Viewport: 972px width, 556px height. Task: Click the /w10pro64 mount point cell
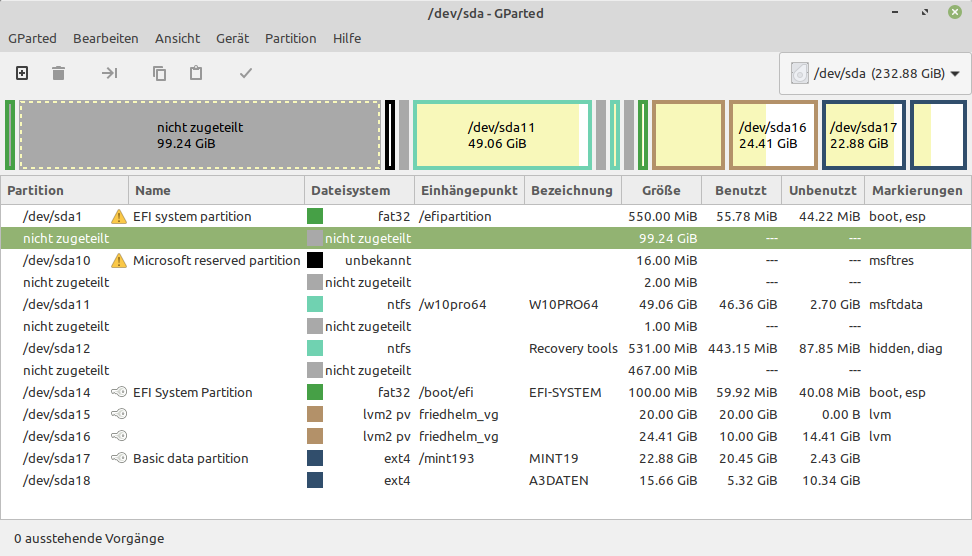(x=453, y=304)
